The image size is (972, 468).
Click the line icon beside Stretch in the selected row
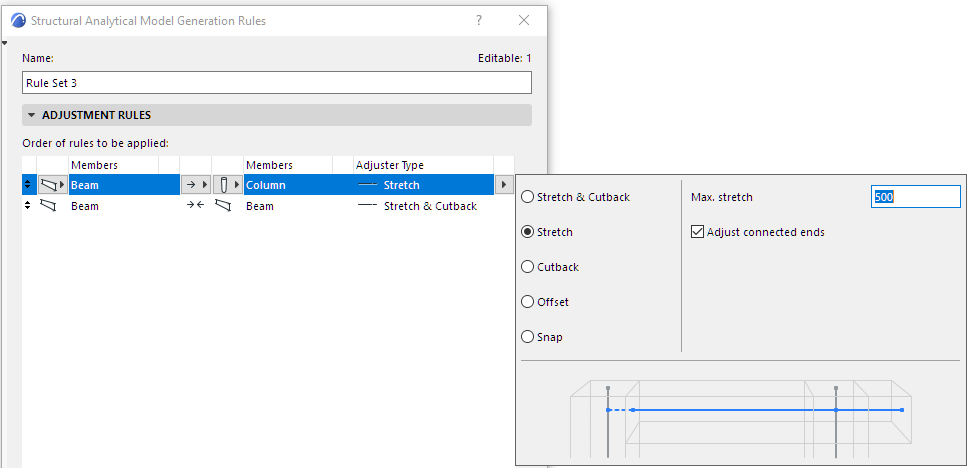tap(368, 185)
